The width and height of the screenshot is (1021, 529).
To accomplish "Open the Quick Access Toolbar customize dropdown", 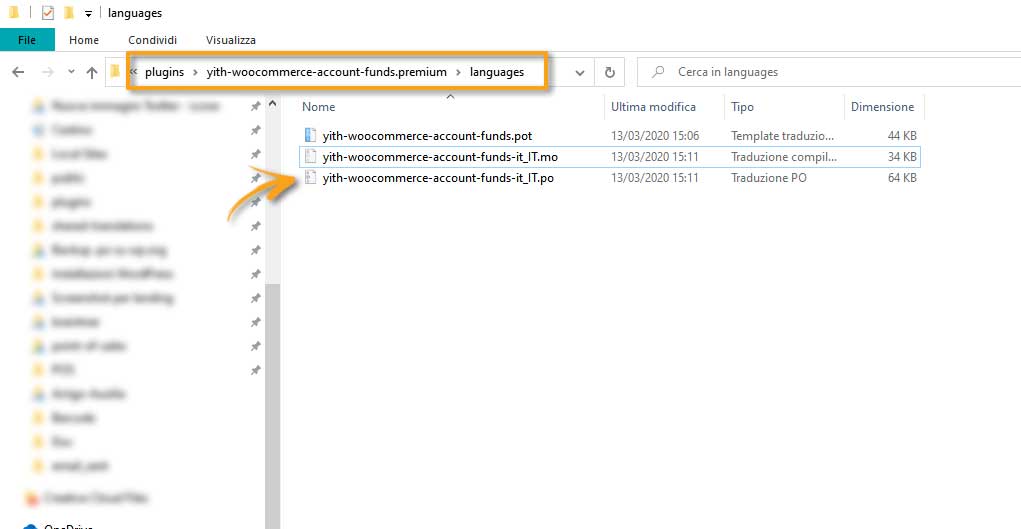I will (89, 14).
